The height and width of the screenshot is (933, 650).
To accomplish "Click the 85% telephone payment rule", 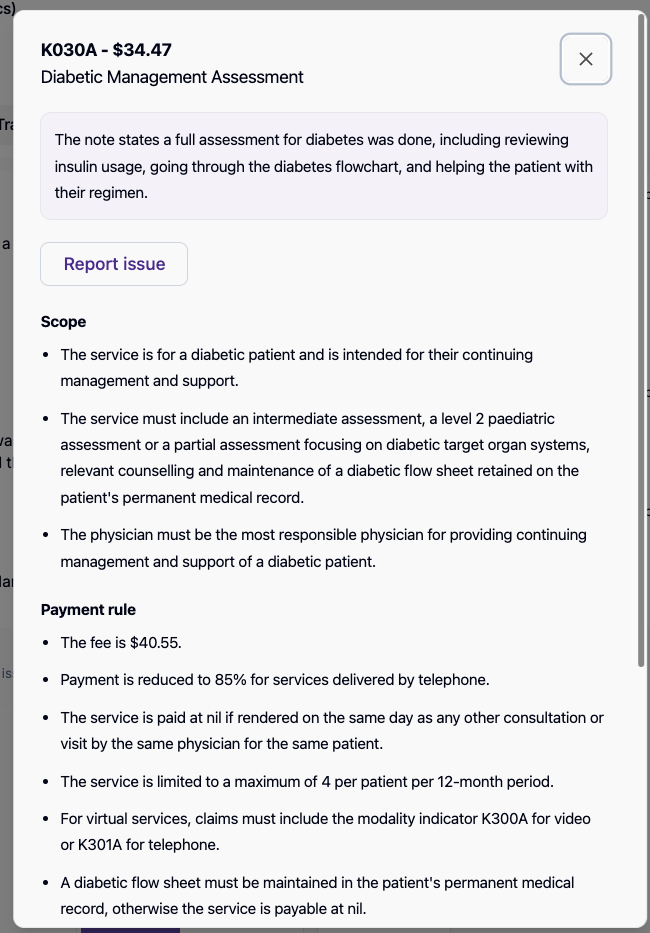I will click(x=275, y=680).
